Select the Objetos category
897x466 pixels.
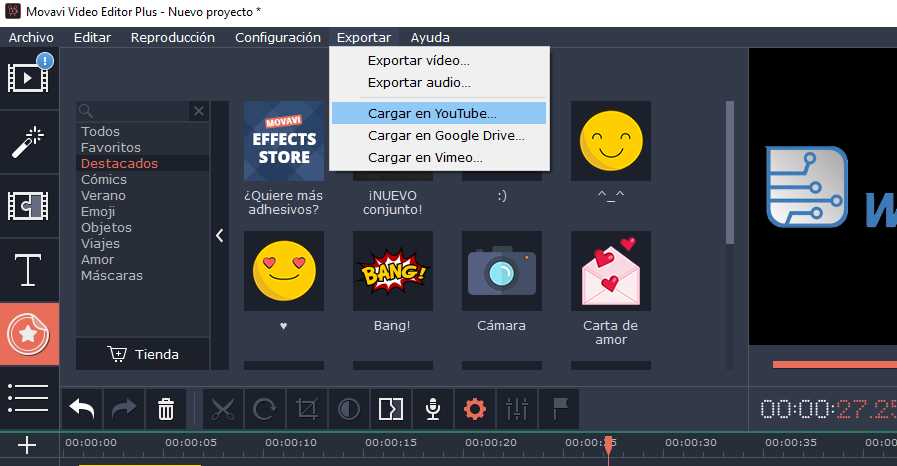pos(106,228)
